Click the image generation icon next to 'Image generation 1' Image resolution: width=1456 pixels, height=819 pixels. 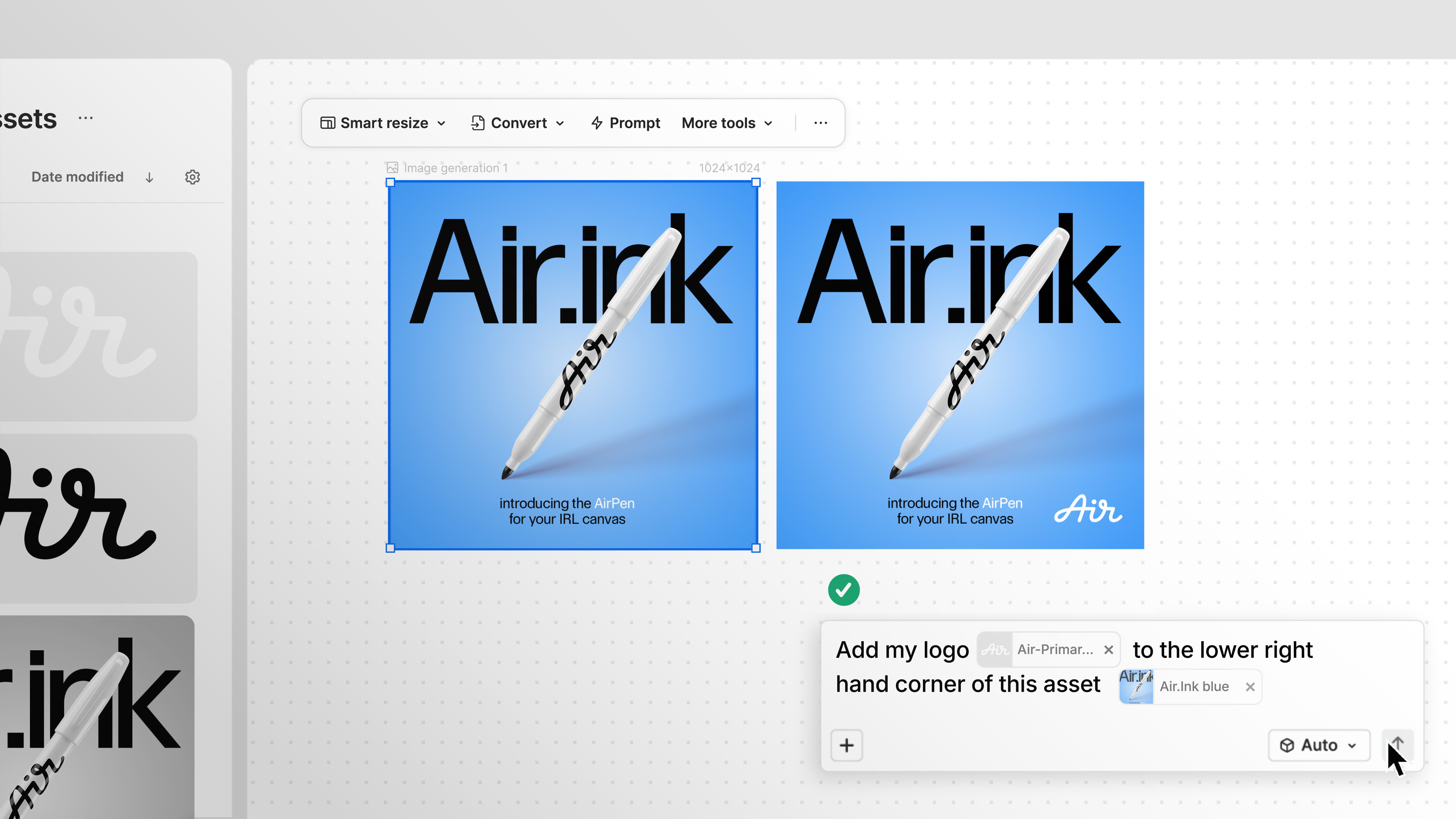coord(392,167)
